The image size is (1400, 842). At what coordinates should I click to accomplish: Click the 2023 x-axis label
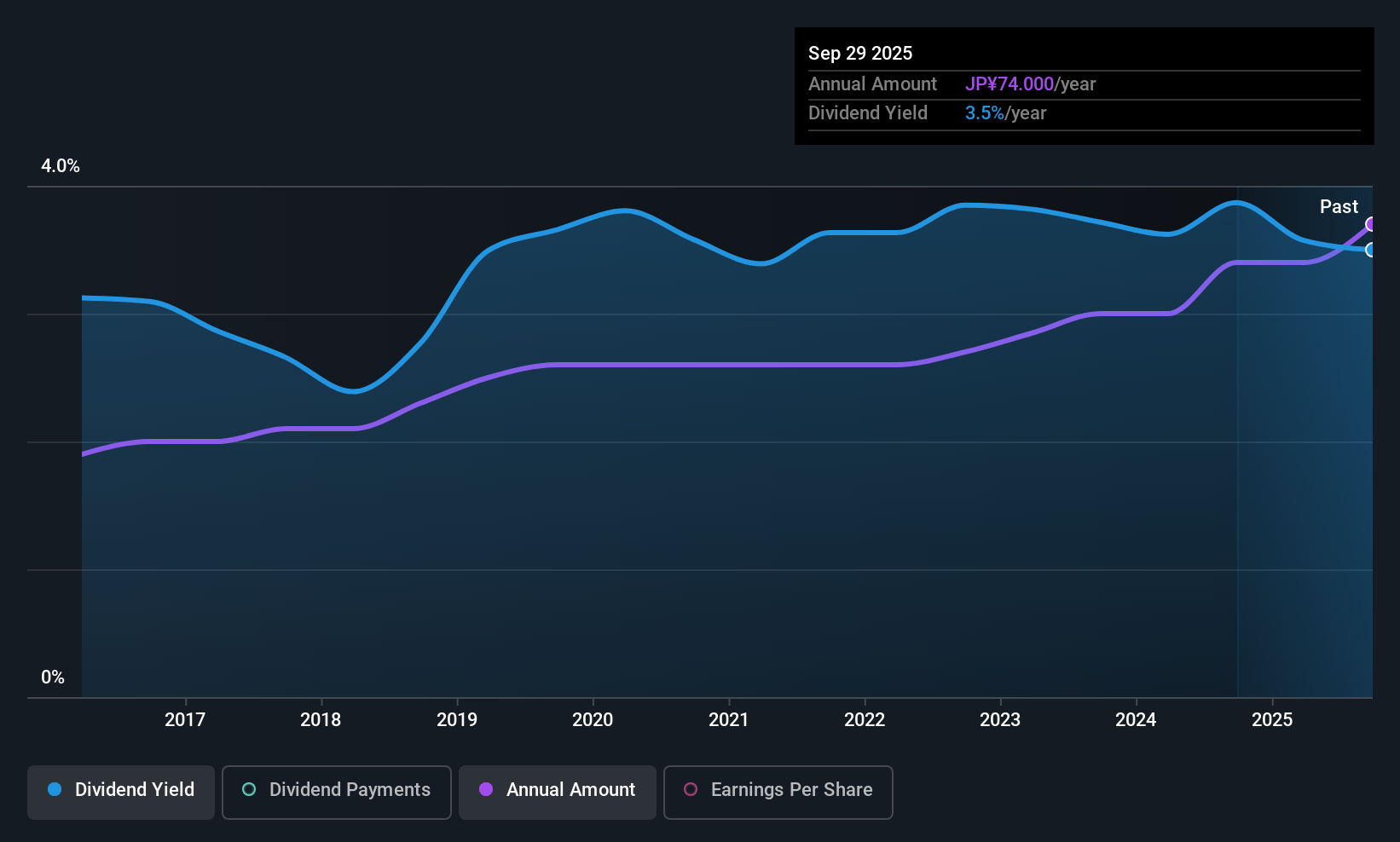coord(1000,719)
